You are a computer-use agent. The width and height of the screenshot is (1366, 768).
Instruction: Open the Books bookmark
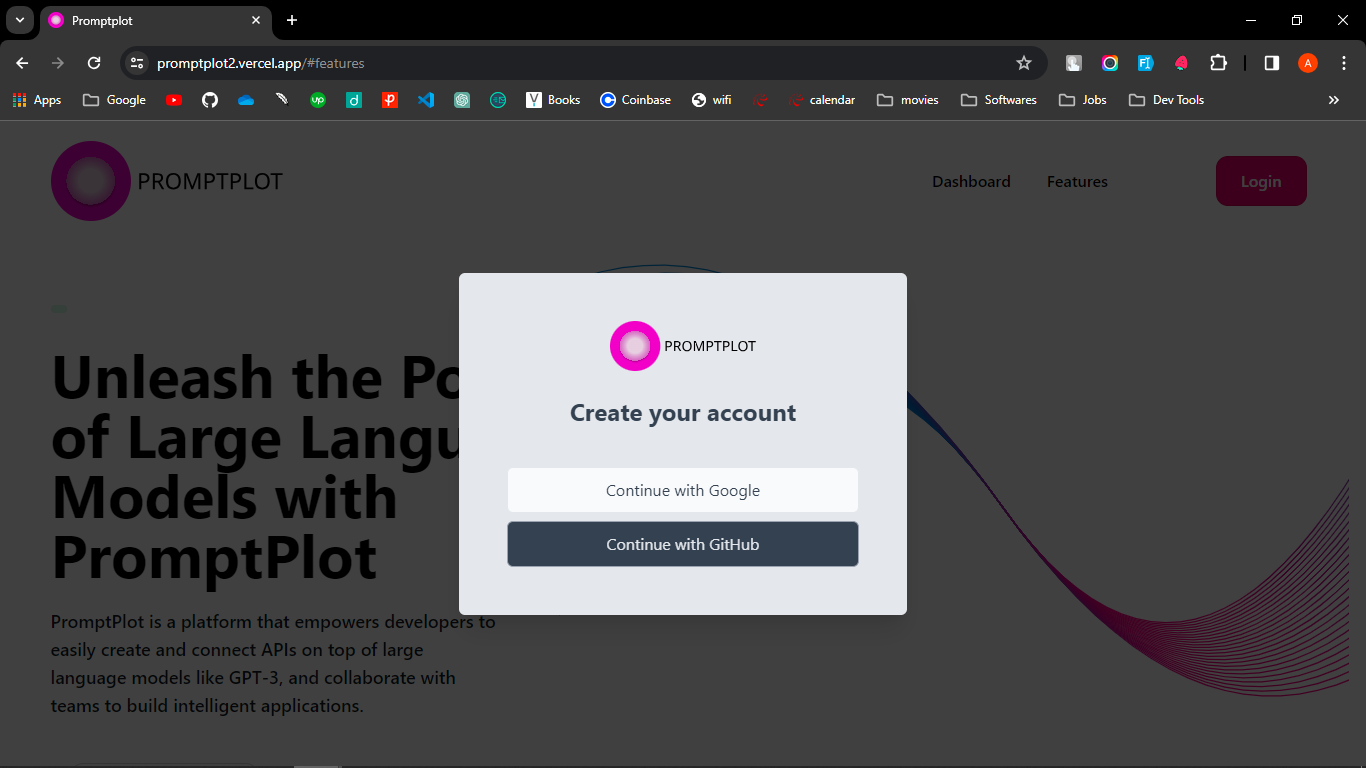553,100
